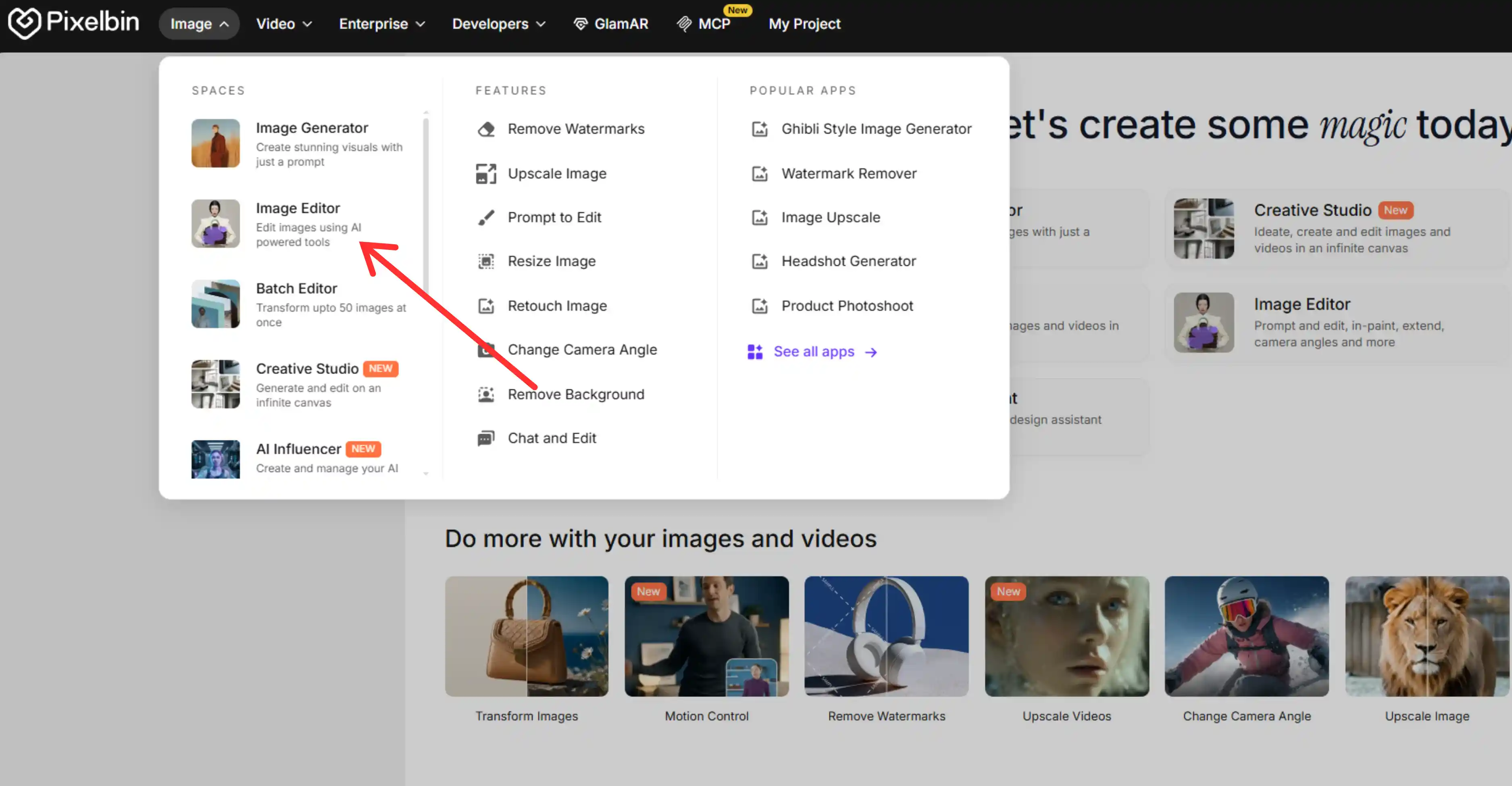
Task: Open Product Photoshoot app
Action: click(832, 306)
